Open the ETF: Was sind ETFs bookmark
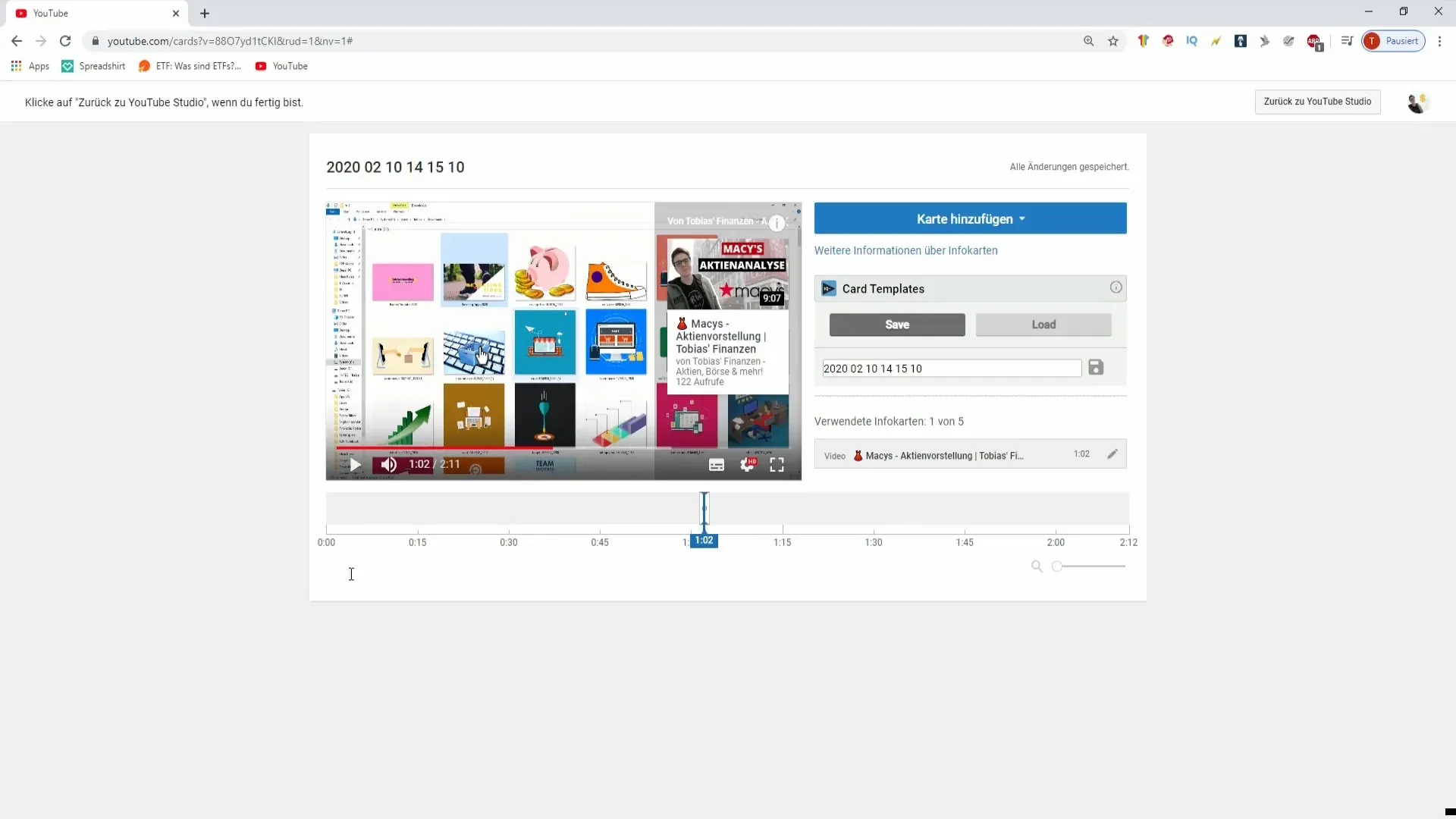 coord(190,66)
